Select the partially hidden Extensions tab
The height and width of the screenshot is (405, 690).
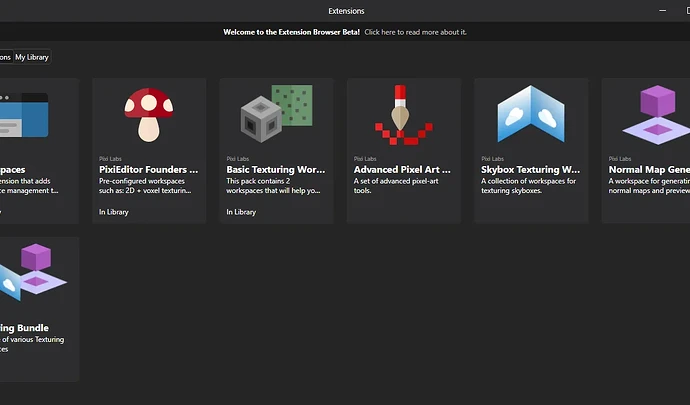[x=5, y=58]
